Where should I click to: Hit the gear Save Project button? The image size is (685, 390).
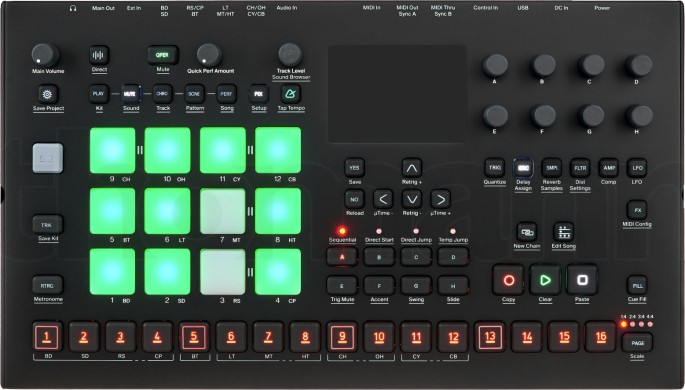tap(47, 94)
